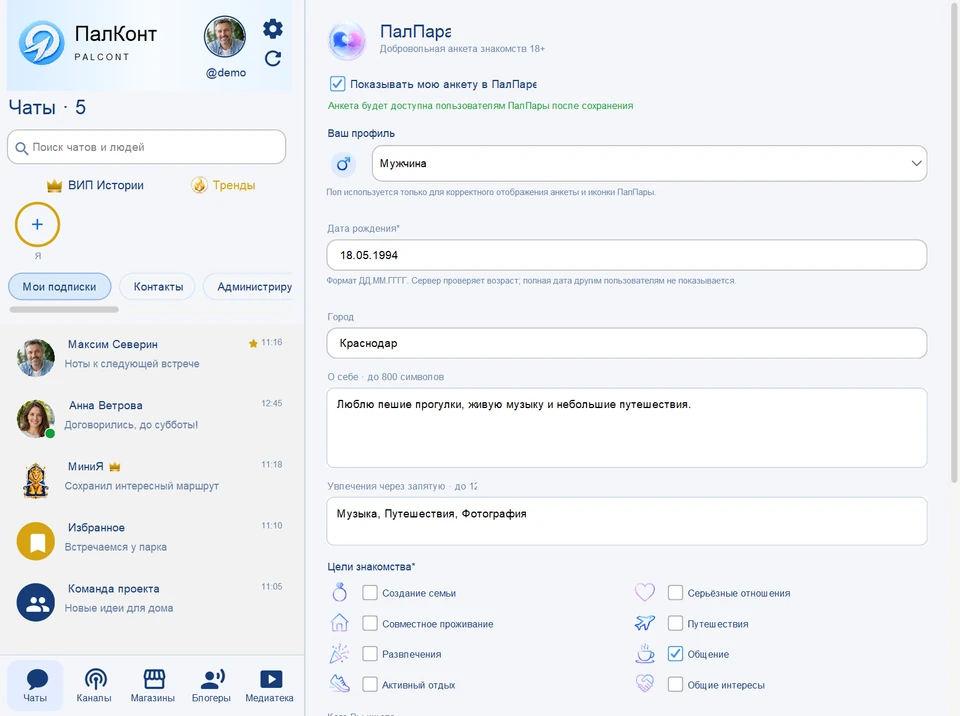Open the Trends link
Image resolution: width=960 pixels, height=716 pixels.
223,185
